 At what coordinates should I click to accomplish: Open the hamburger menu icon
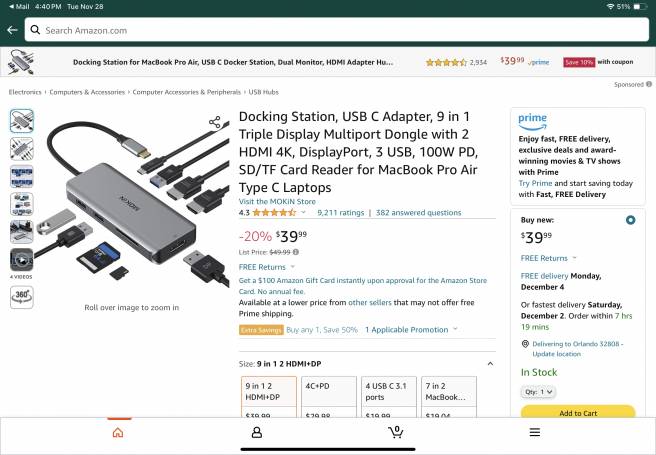tap(535, 432)
